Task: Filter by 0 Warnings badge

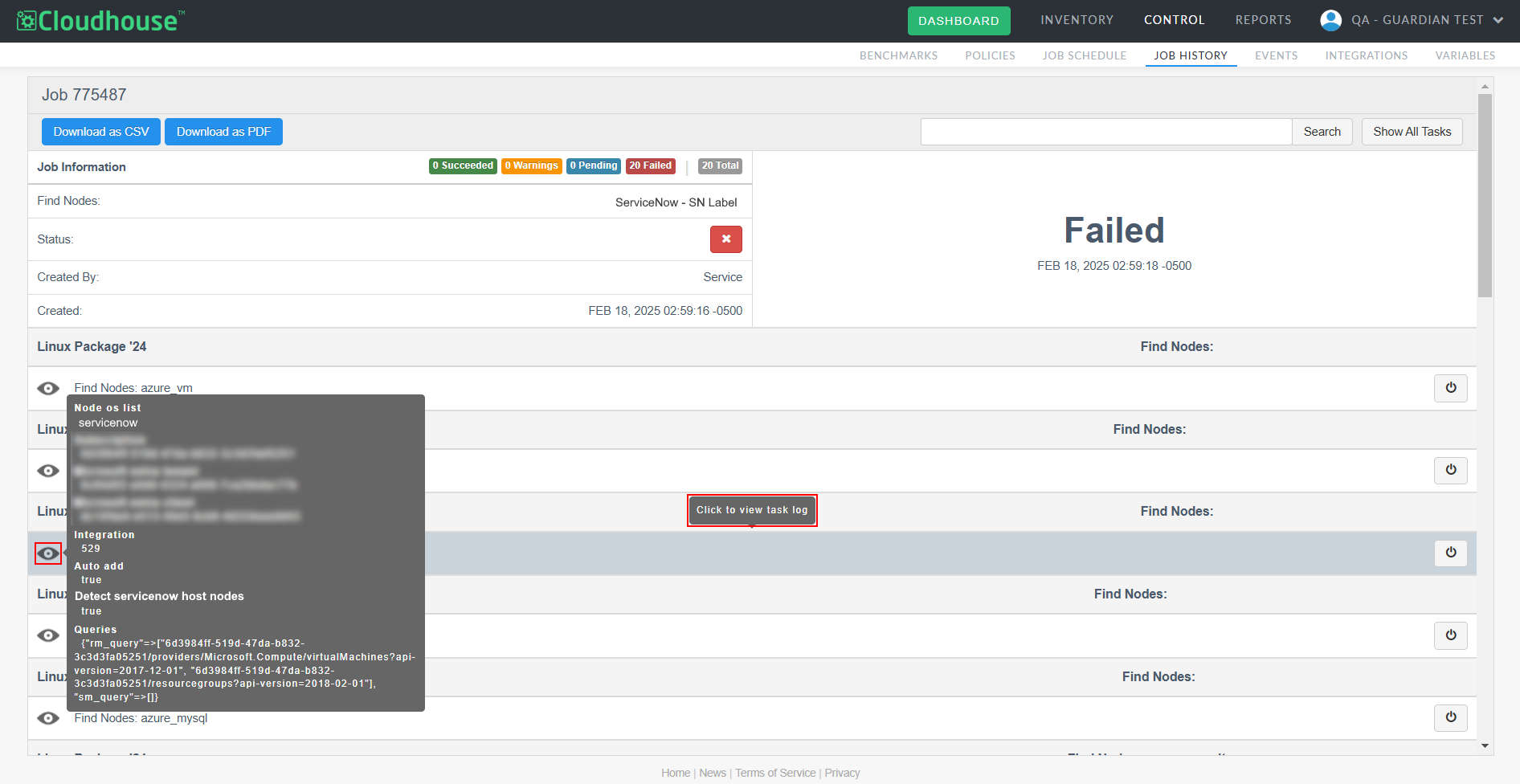Action: pyautogui.click(x=531, y=166)
